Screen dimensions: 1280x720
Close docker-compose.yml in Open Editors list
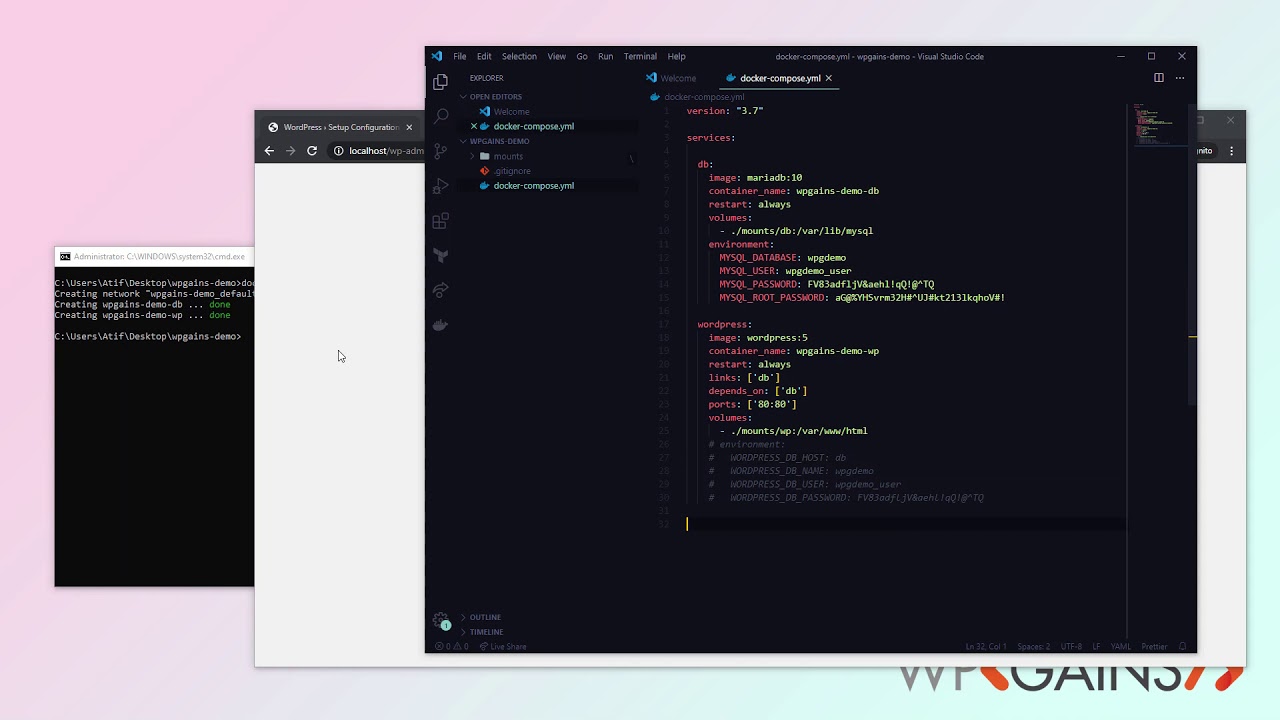tap(474, 126)
